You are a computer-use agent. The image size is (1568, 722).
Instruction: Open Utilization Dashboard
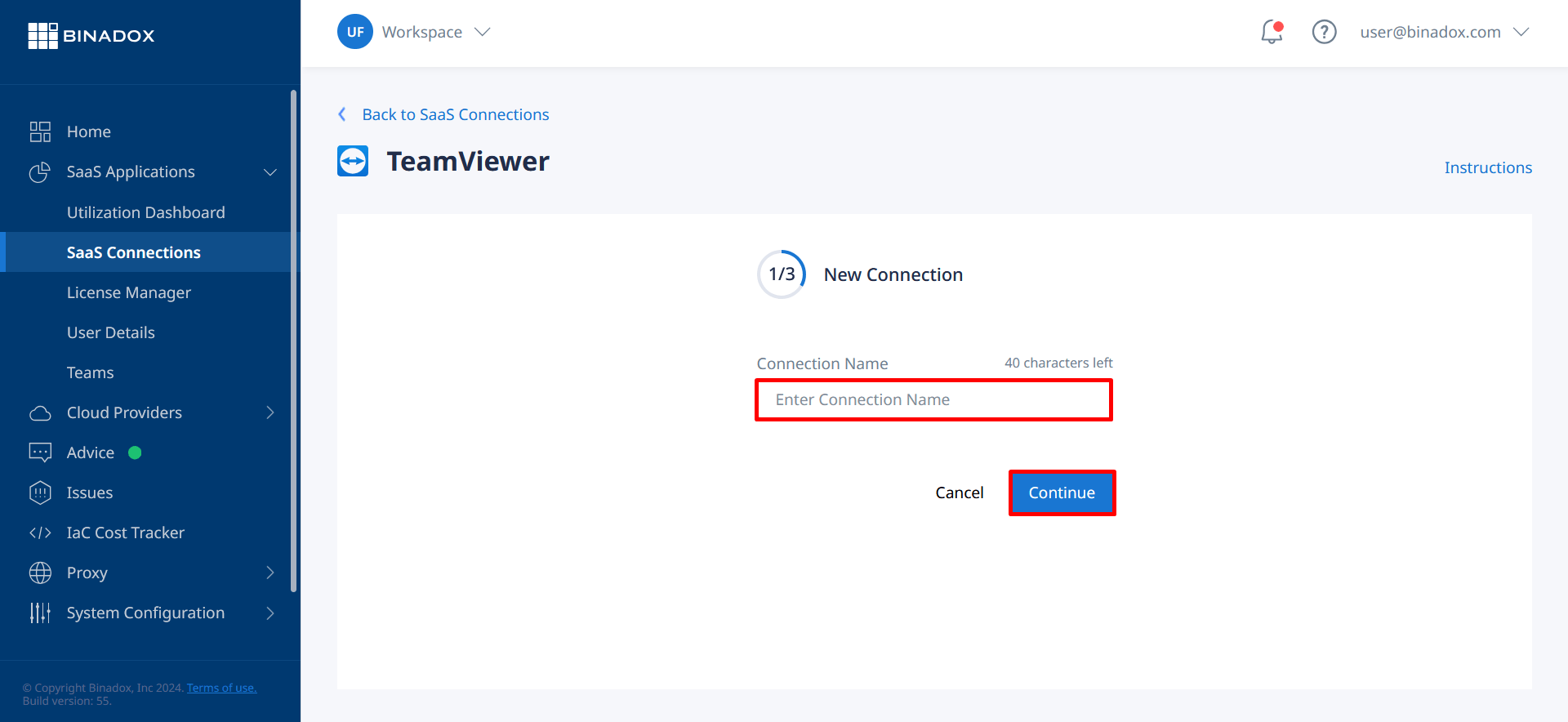coord(145,212)
